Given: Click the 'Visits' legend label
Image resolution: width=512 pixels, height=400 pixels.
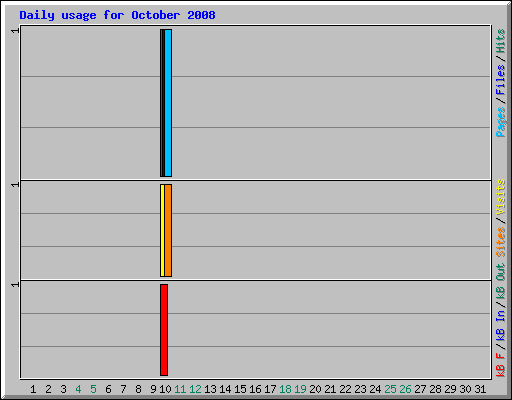Looking at the screenshot, I should (501, 197).
